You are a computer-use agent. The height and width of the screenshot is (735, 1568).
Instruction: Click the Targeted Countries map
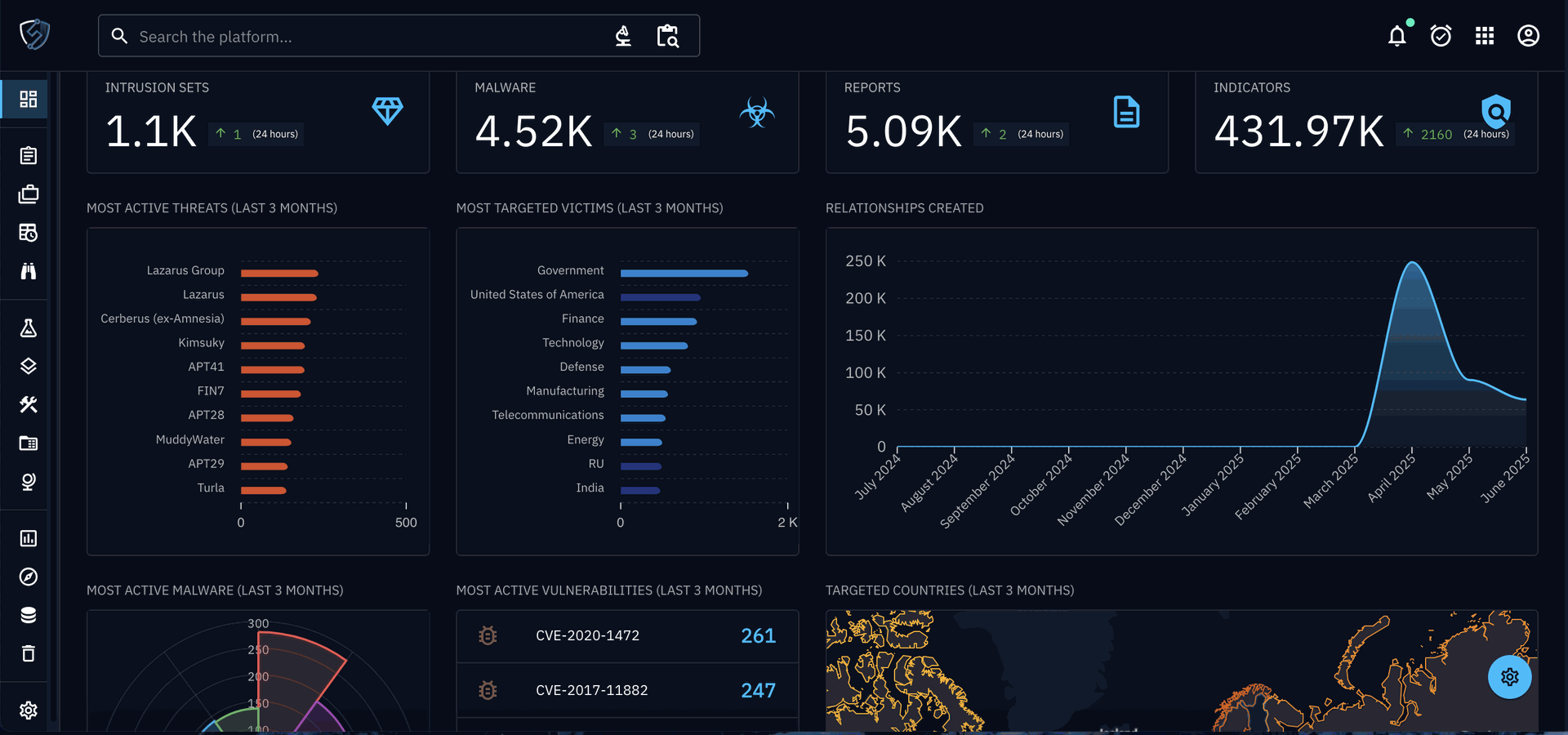1182,670
